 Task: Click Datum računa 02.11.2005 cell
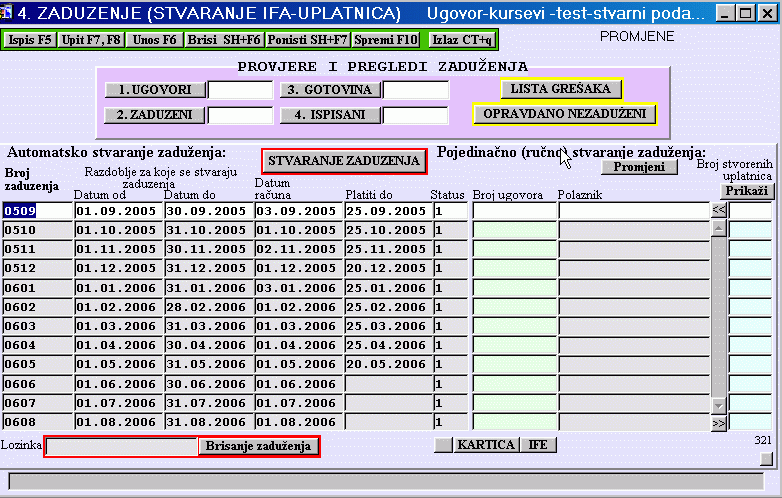coord(299,249)
